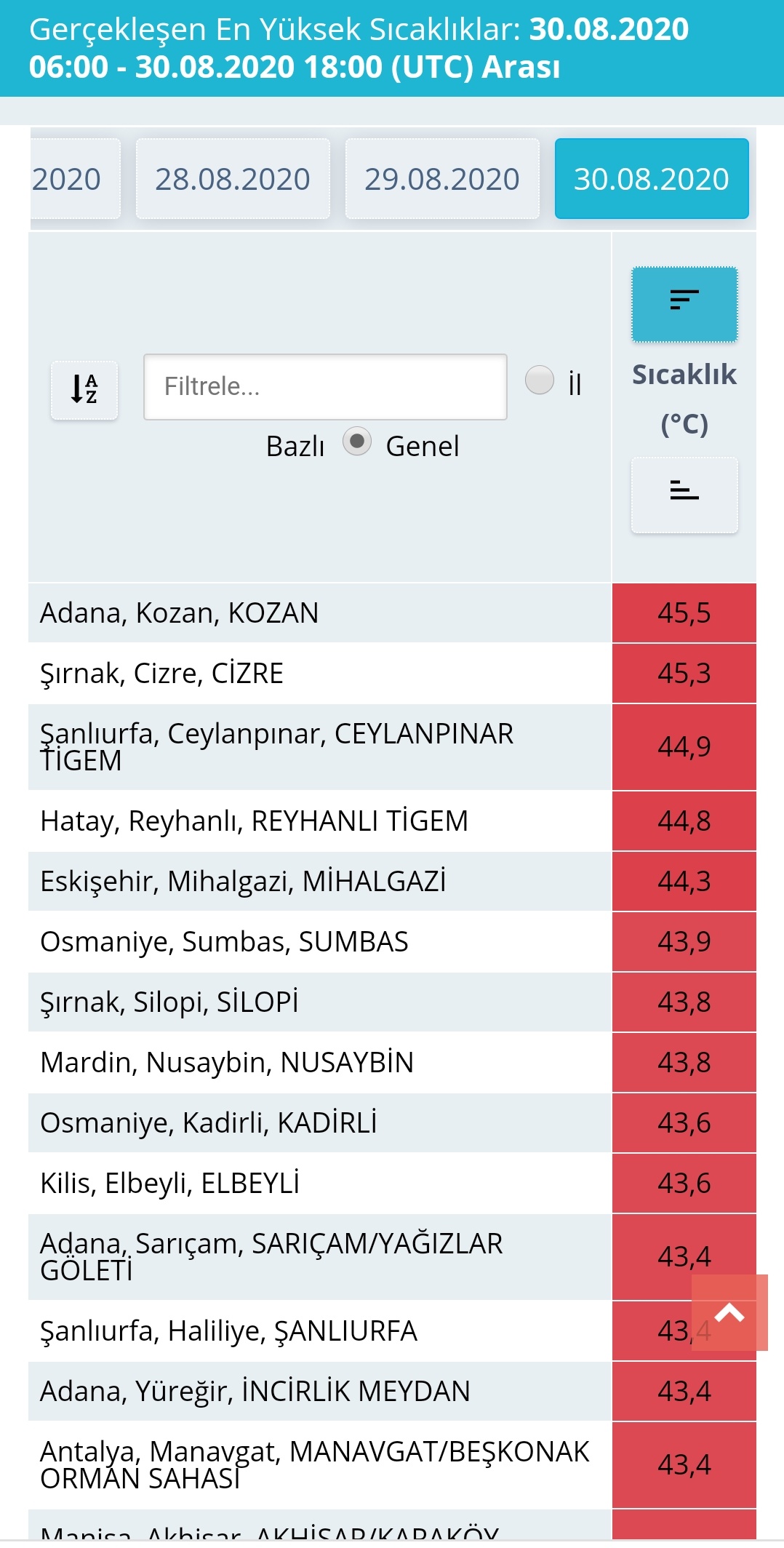Select the Şırnak, Cizre, CİZRE entry
784x1548 pixels.
pyautogui.click(x=319, y=673)
